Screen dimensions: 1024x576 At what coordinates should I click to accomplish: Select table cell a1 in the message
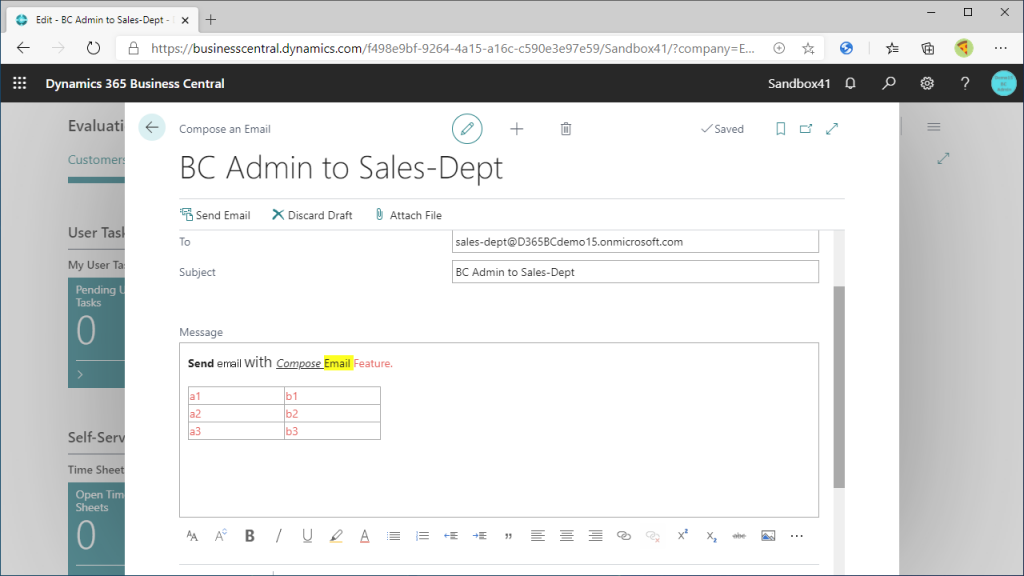coord(236,396)
